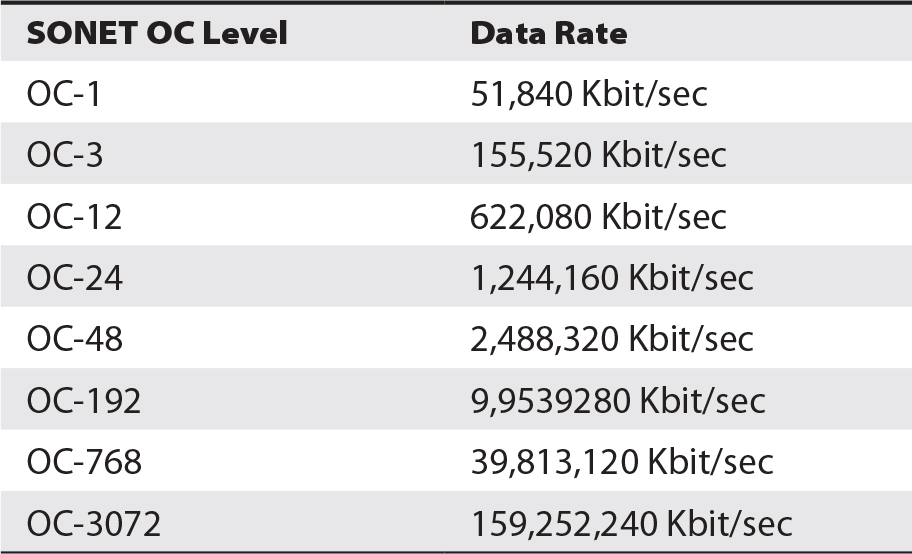Click the 622,080 Kbit/sec value
The width and height of the screenshot is (912, 554).
tap(598, 217)
